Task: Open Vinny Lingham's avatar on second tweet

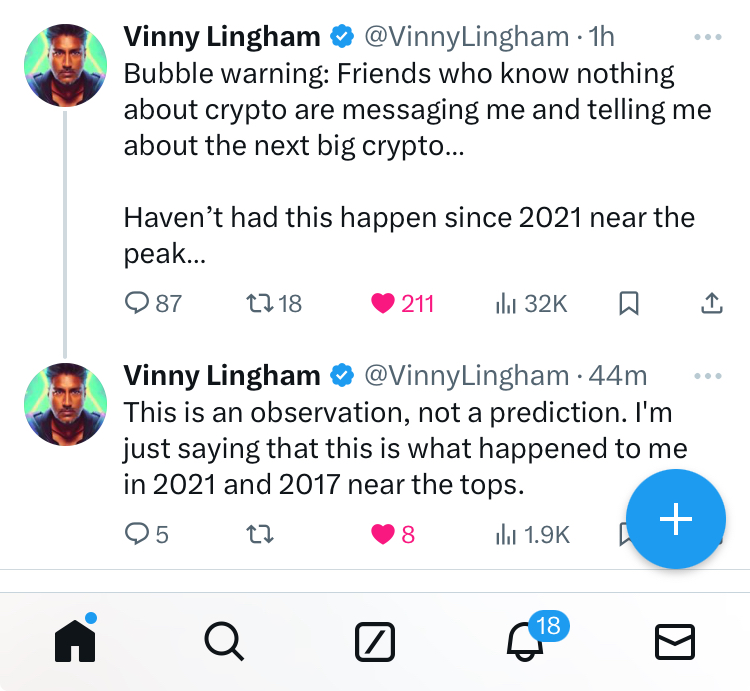Action: (x=65, y=402)
